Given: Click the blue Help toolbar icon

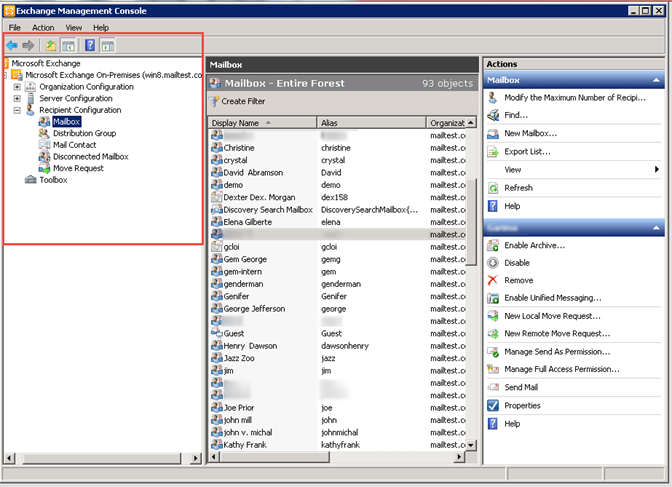Looking at the screenshot, I should 90,45.
